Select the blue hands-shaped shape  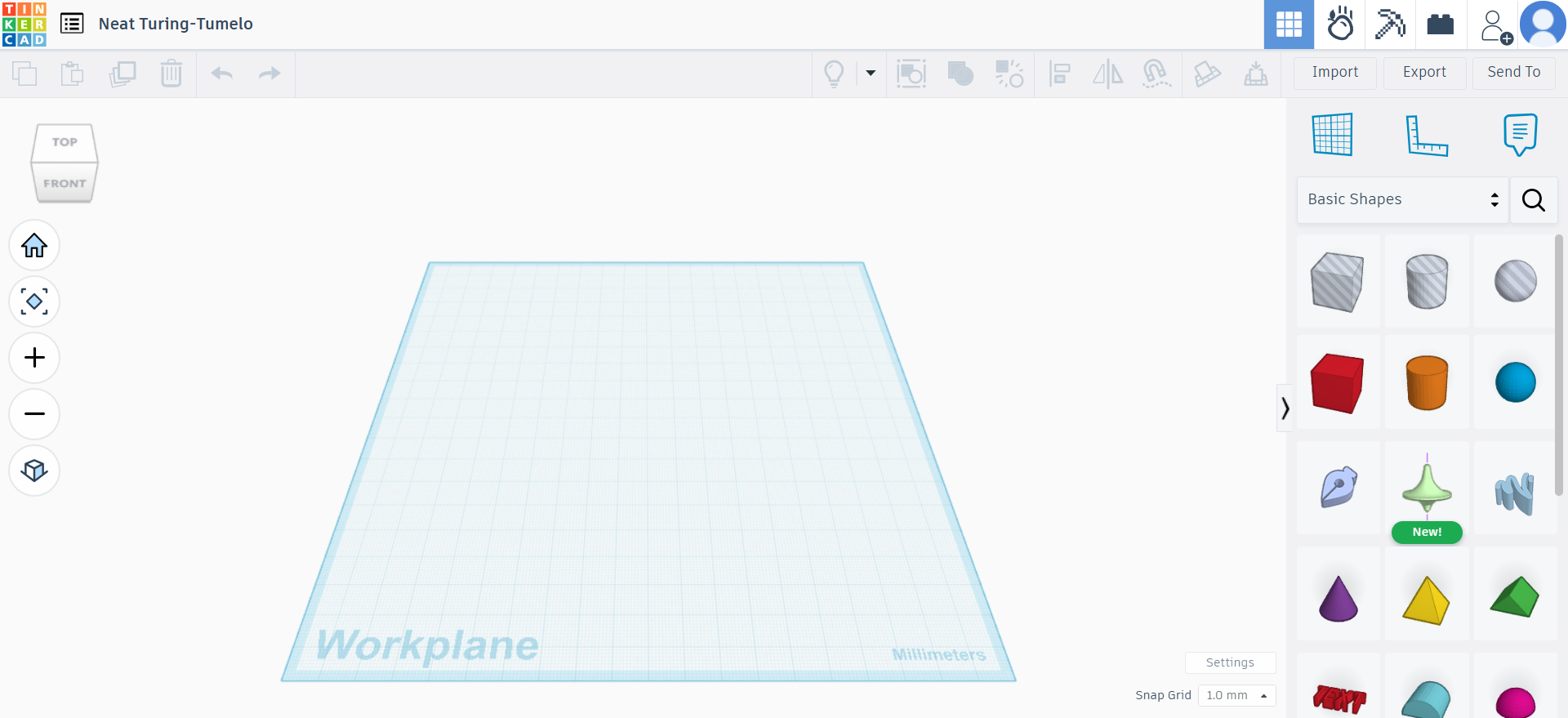[x=1515, y=493]
